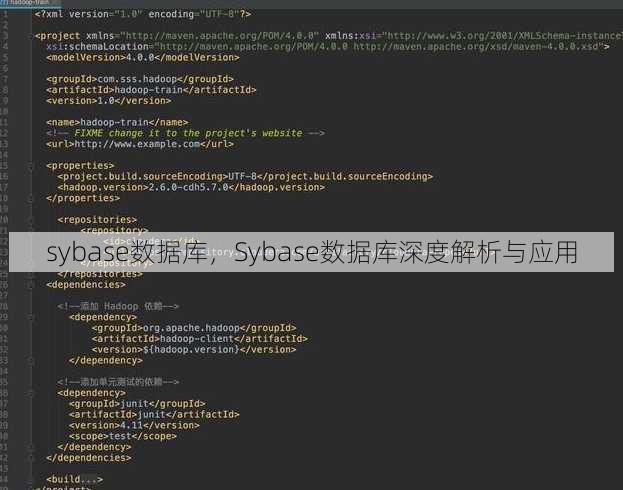
Task: Click the version 4.11 line
Action: tap(134, 425)
